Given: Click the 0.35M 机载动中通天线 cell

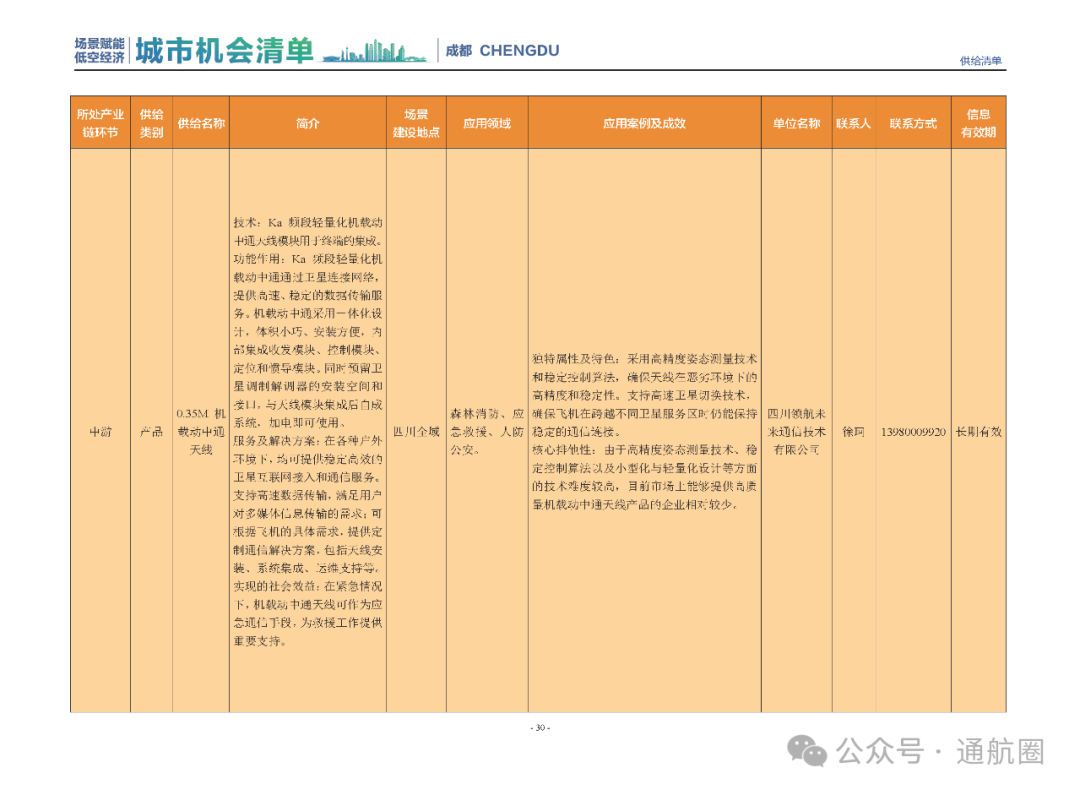Looking at the screenshot, I should 201,432.
